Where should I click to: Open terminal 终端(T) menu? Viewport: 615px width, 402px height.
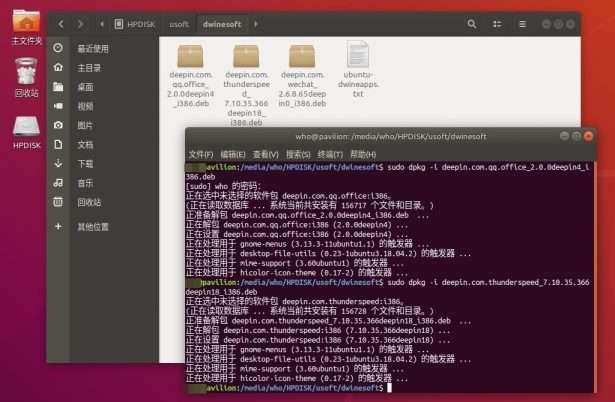(x=330, y=155)
